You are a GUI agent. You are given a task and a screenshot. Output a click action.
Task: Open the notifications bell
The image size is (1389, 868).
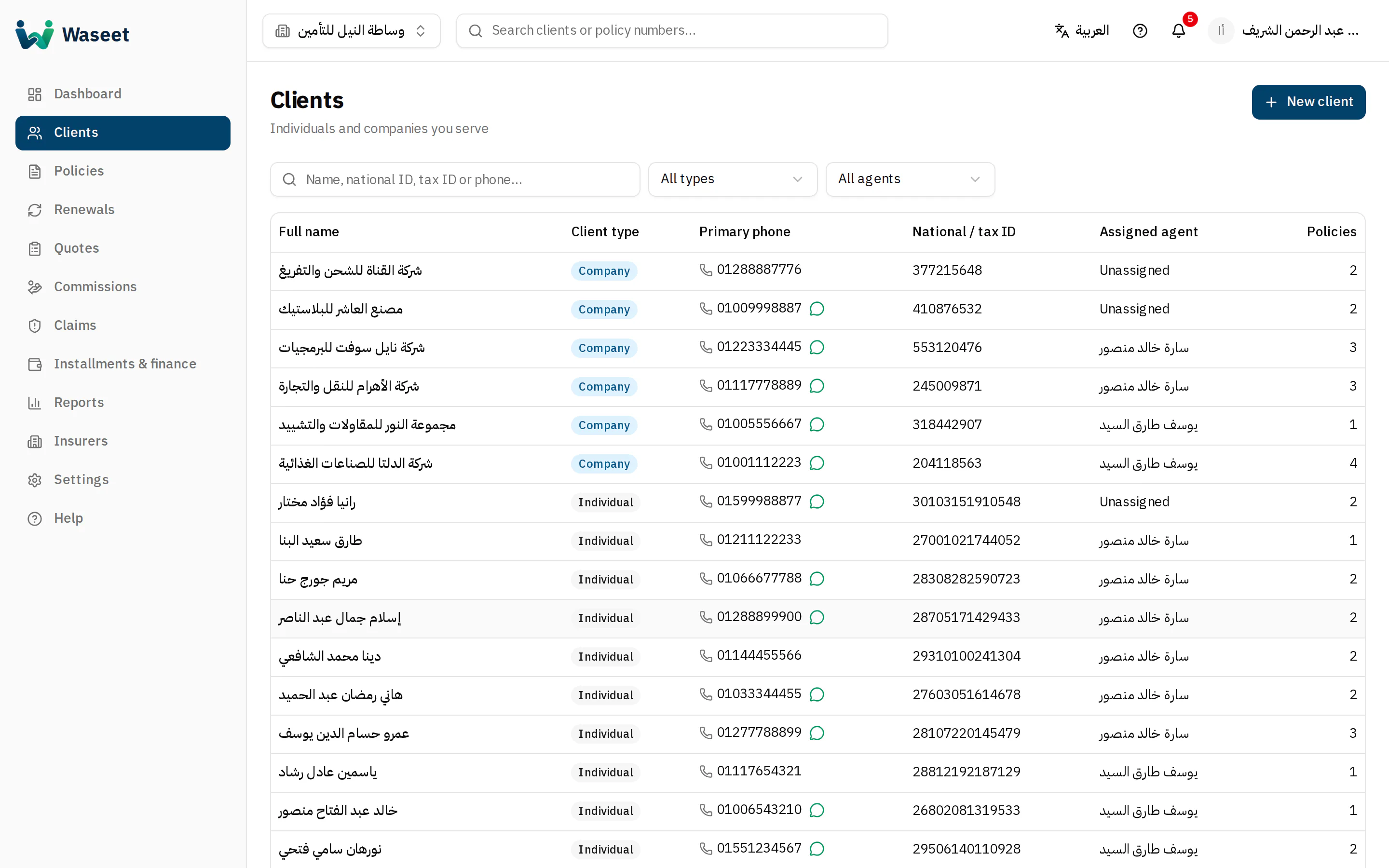point(1178,30)
